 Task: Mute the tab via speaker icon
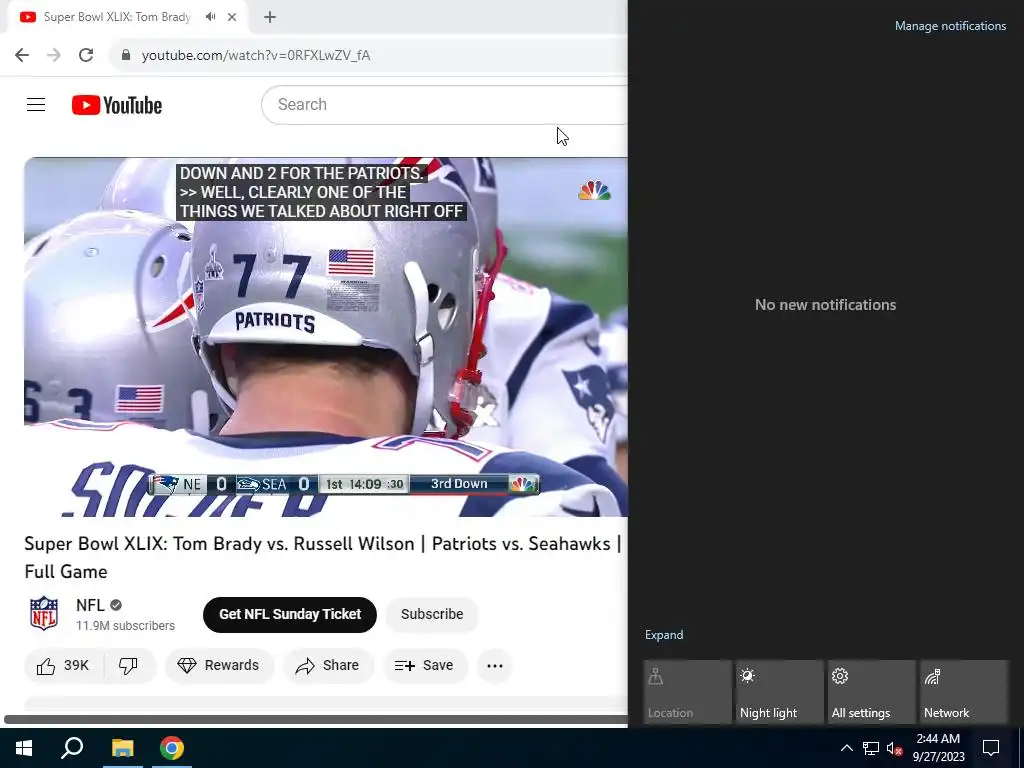click(210, 17)
